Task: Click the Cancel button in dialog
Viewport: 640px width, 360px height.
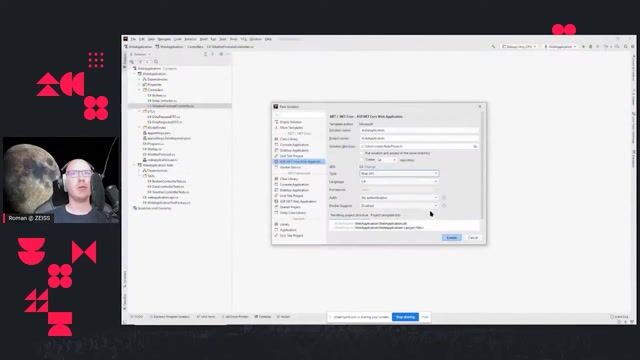Action: [473, 238]
